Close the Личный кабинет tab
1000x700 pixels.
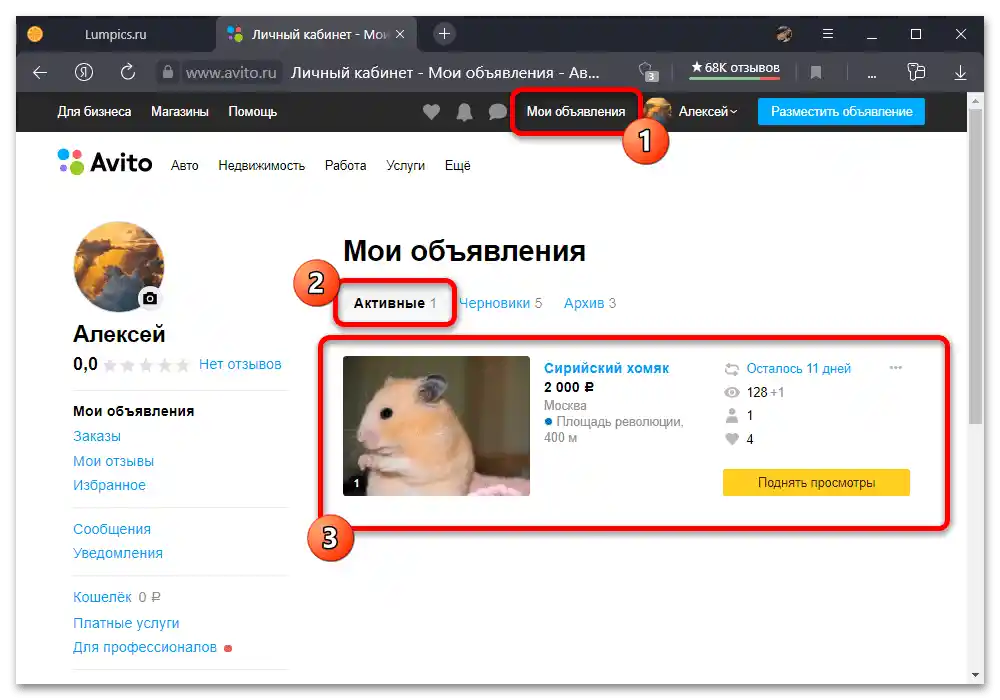coord(400,34)
